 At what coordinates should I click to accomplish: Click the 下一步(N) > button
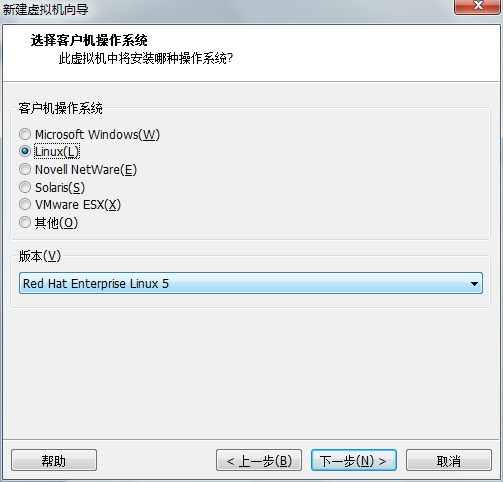click(x=354, y=460)
